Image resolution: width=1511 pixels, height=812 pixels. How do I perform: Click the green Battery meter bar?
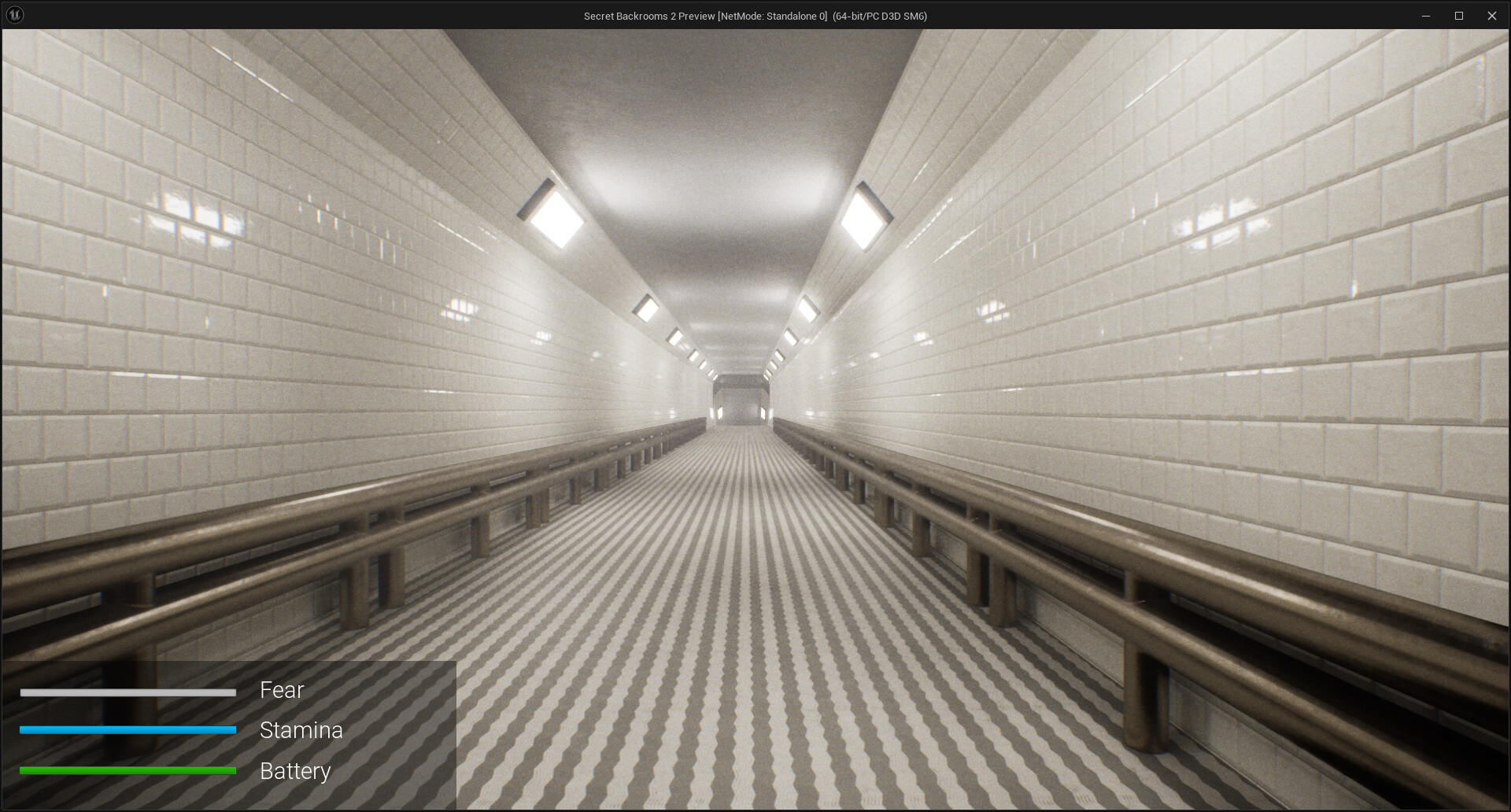pos(127,770)
